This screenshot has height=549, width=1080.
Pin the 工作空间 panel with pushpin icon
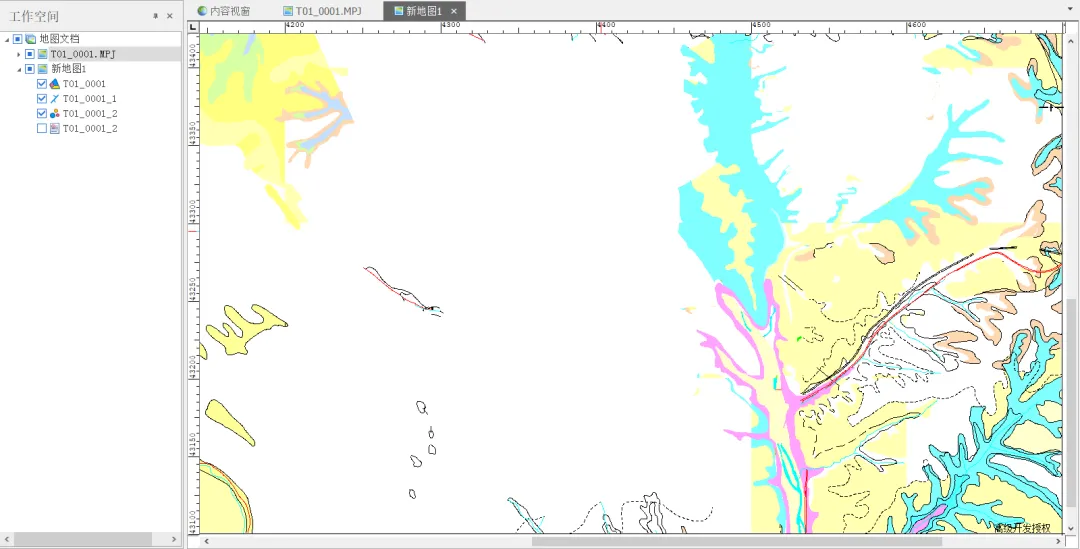(155, 16)
